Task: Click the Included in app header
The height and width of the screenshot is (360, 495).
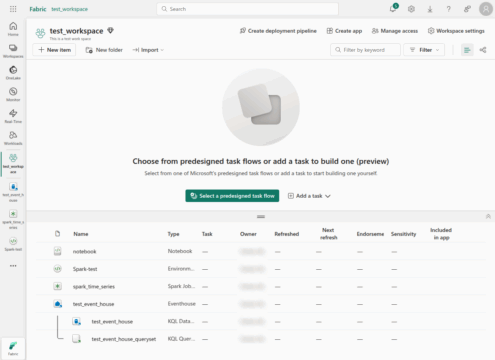Action: pos(441,234)
